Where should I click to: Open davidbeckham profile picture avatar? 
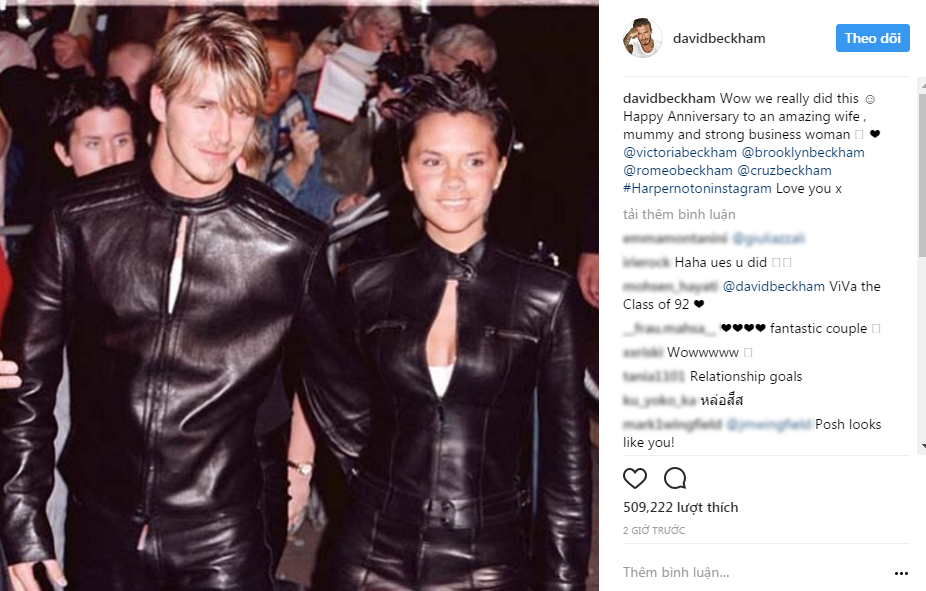pos(643,38)
